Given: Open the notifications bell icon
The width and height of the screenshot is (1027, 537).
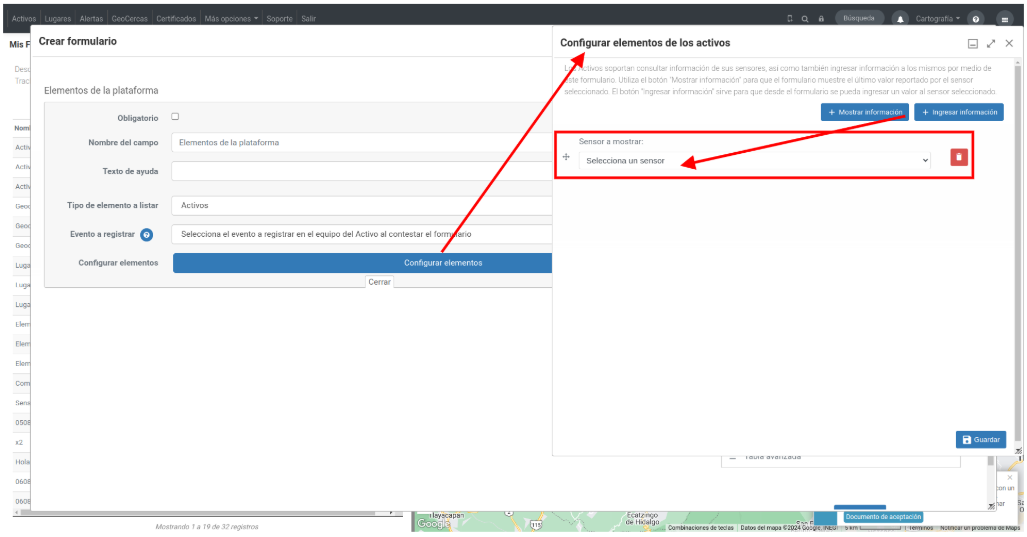Looking at the screenshot, I should click(x=901, y=19).
